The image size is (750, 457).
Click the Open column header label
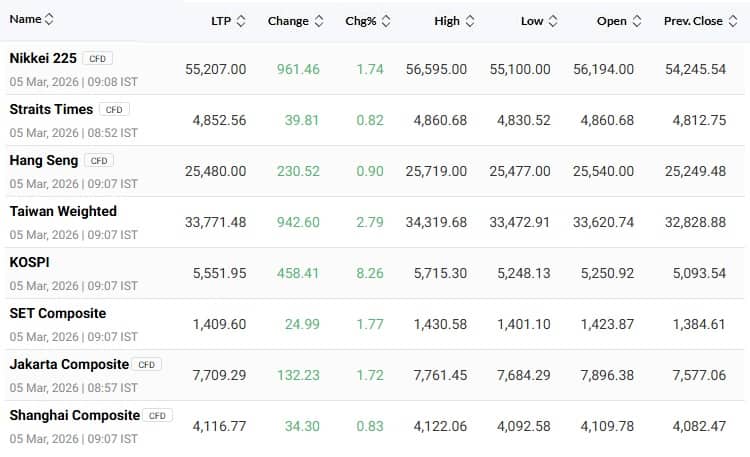coord(612,21)
